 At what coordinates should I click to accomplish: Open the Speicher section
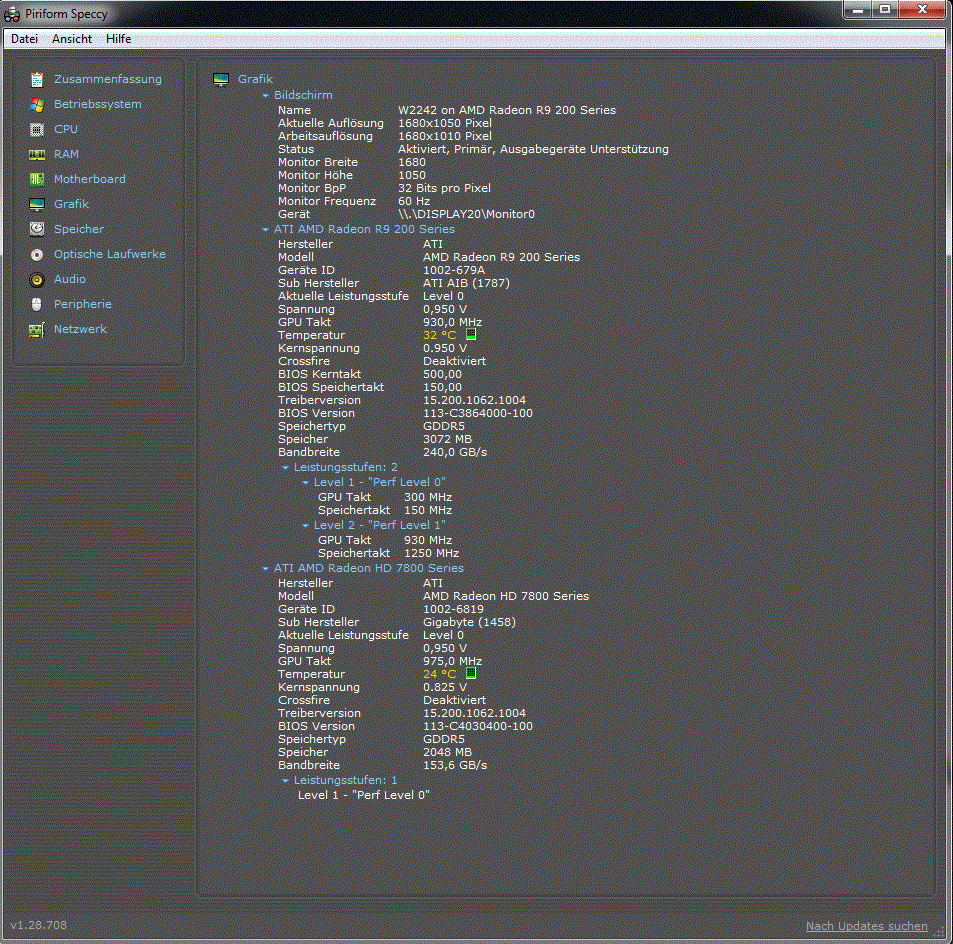[x=78, y=229]
